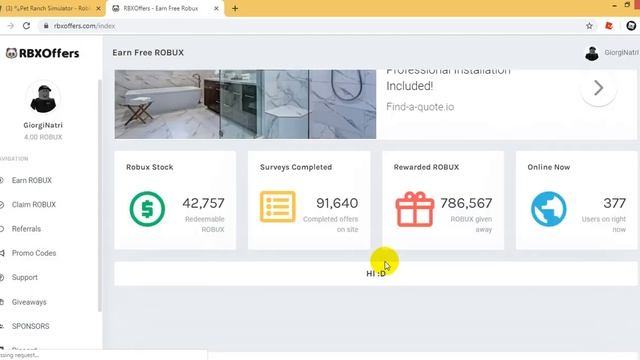Click the address bar URL field

point(310,26)
